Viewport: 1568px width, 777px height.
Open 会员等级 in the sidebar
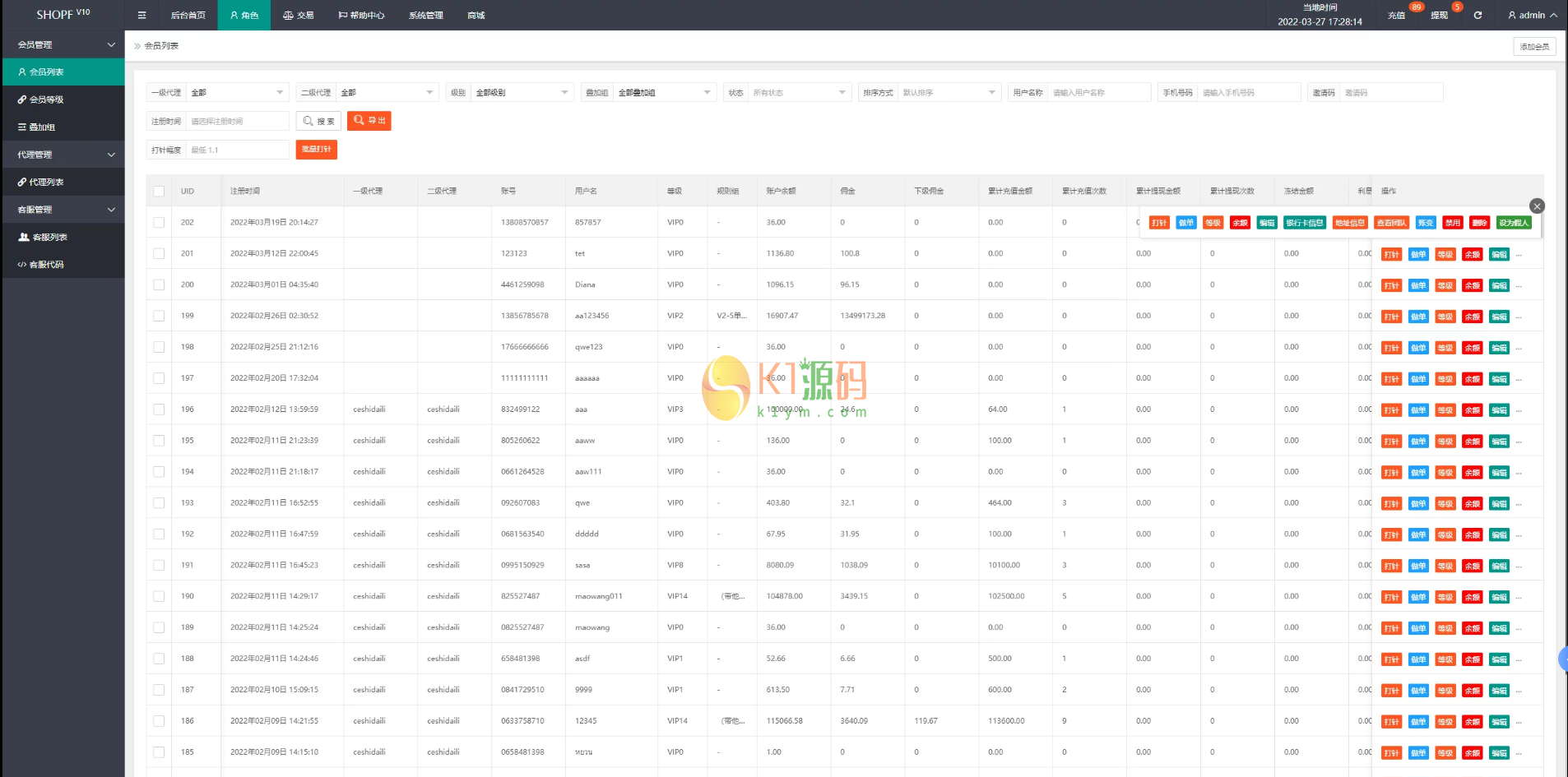click(x=46, y=99)
